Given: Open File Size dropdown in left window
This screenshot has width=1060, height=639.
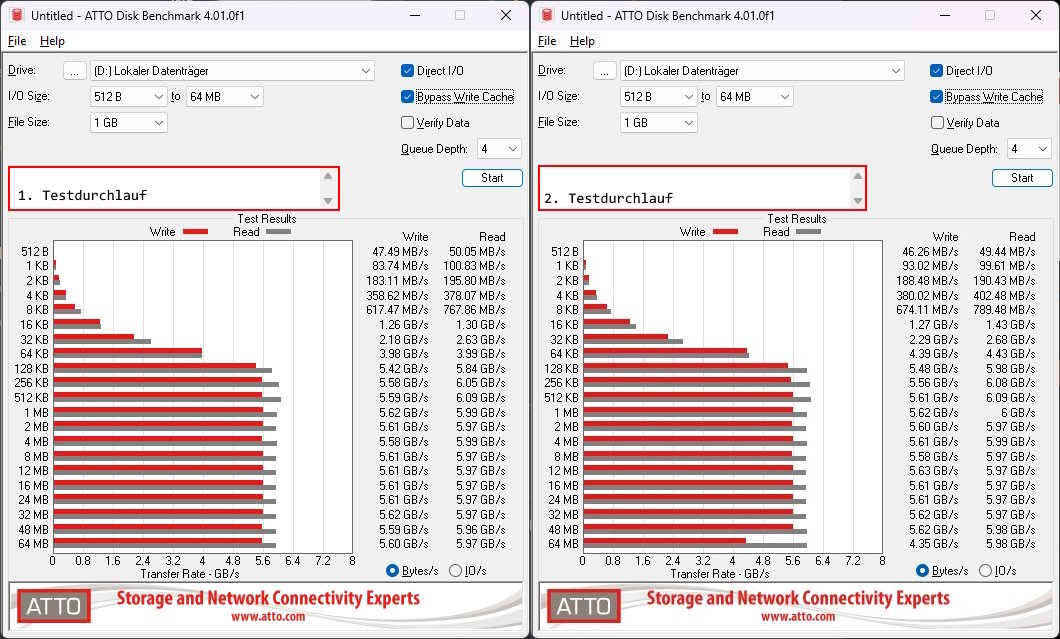Looking at the screenshot, I should click(x=128, y=122).
